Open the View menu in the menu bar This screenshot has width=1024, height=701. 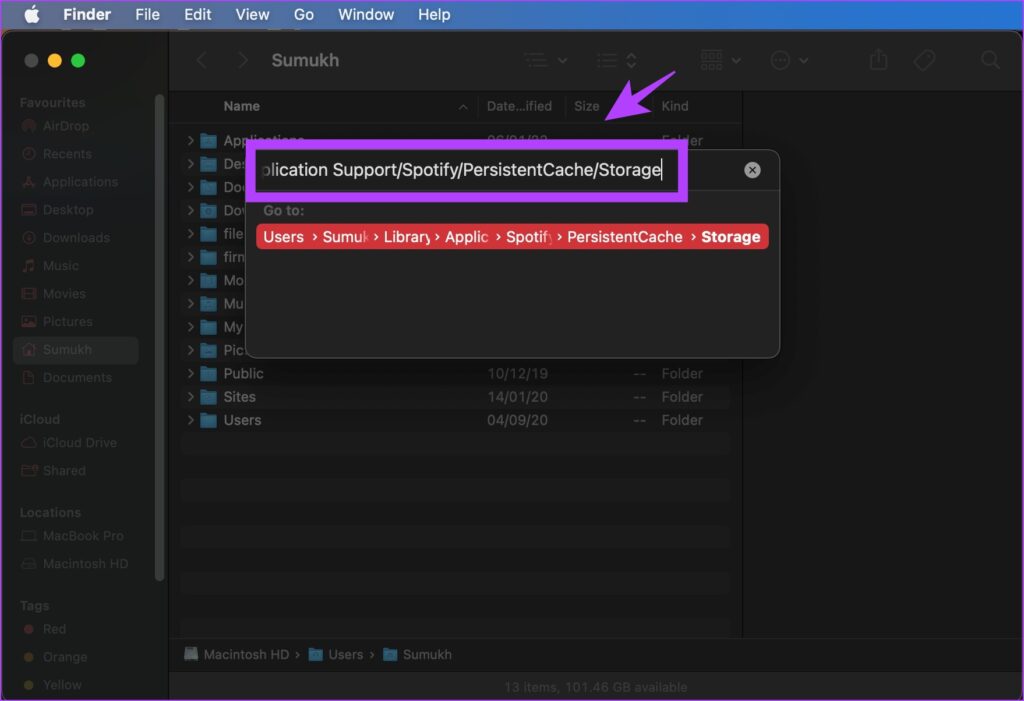[252, 14]
